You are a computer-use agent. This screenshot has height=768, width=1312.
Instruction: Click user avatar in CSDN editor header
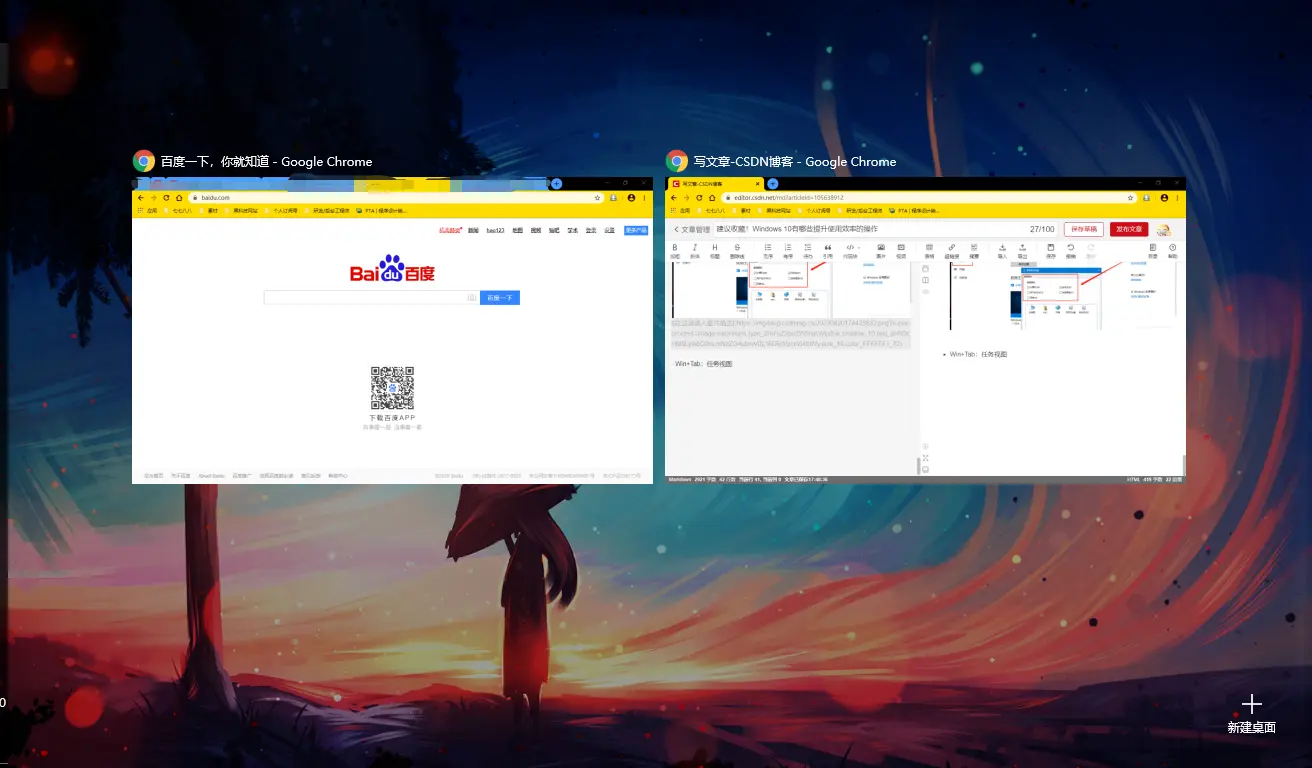[1165, 230]
